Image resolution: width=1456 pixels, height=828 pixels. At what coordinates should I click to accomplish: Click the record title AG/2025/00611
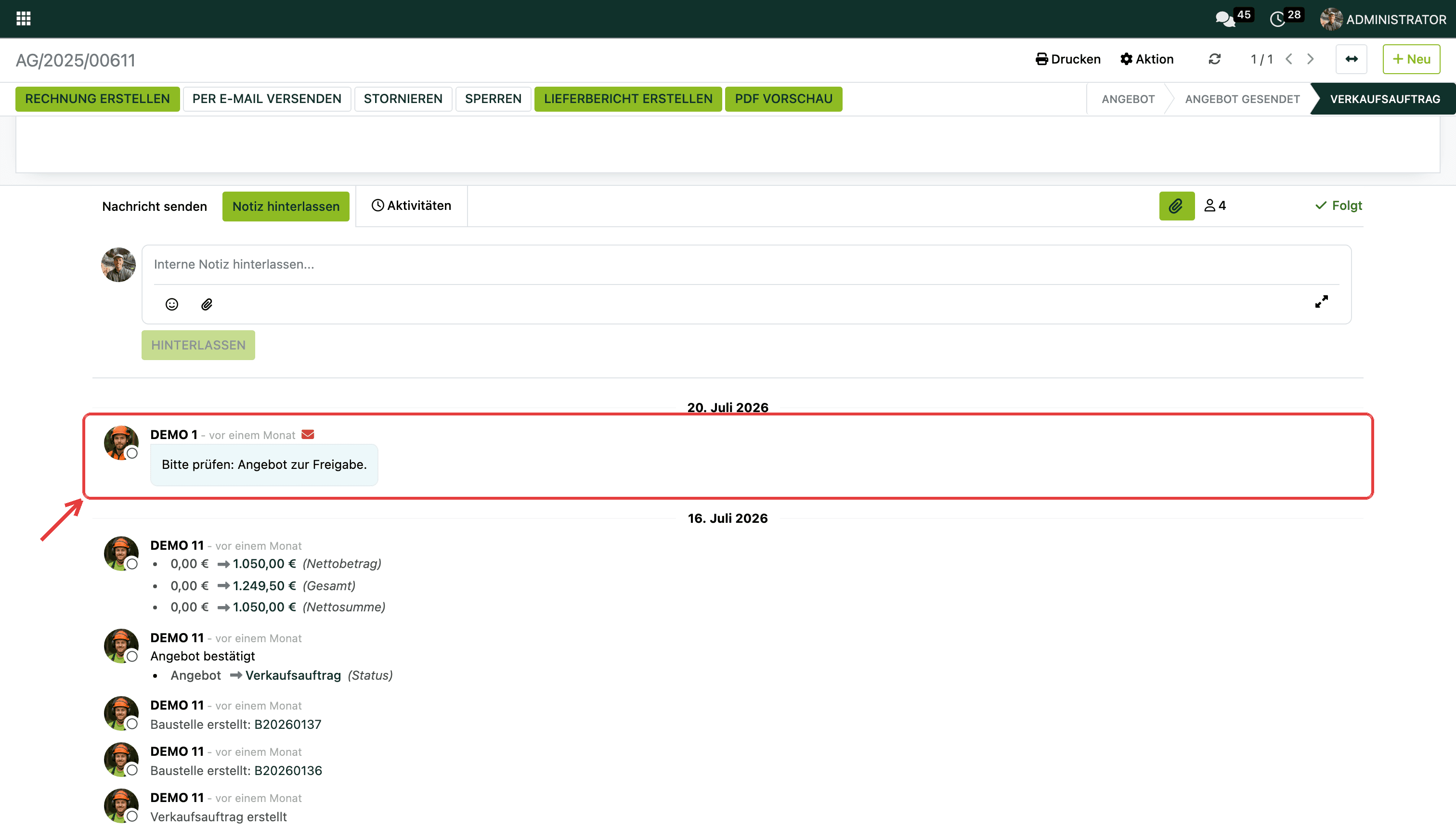pos(76,60)
